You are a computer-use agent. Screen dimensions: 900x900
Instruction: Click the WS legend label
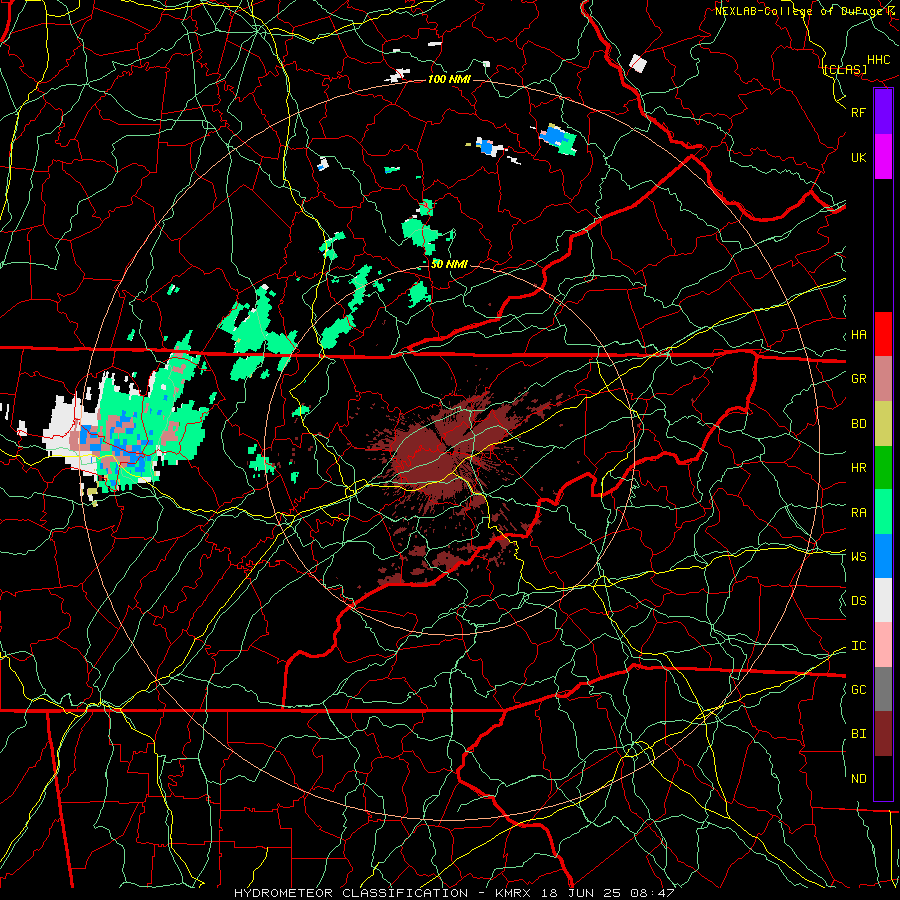(858, 556)
